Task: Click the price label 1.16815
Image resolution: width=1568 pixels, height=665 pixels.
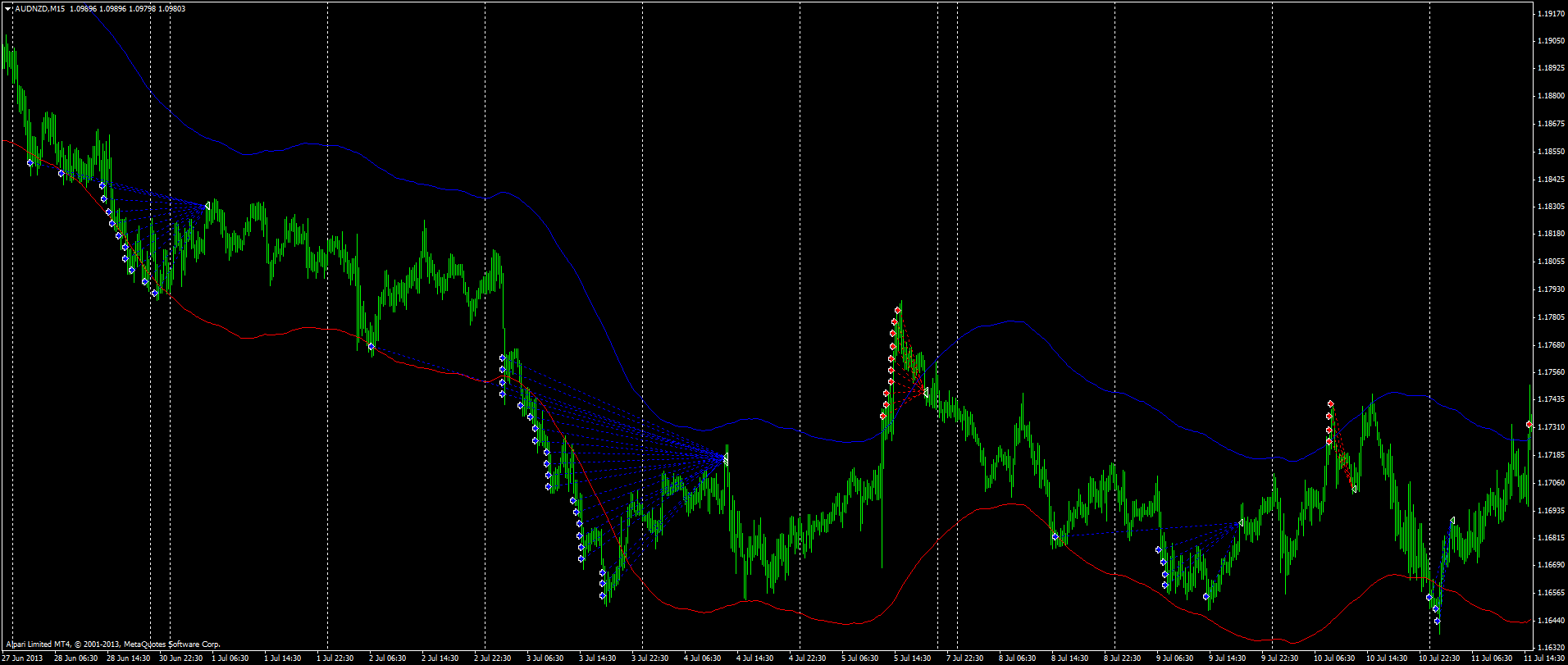Action: coord(1549,538)
